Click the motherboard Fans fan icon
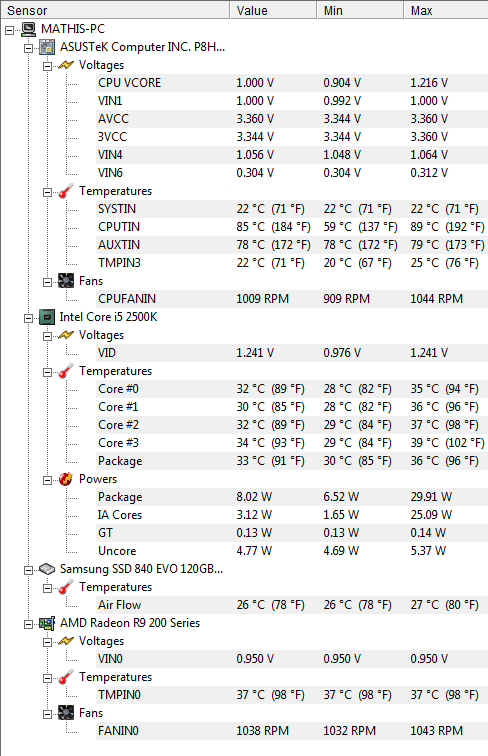Screen dimensions: 488x756 (66, 281)
